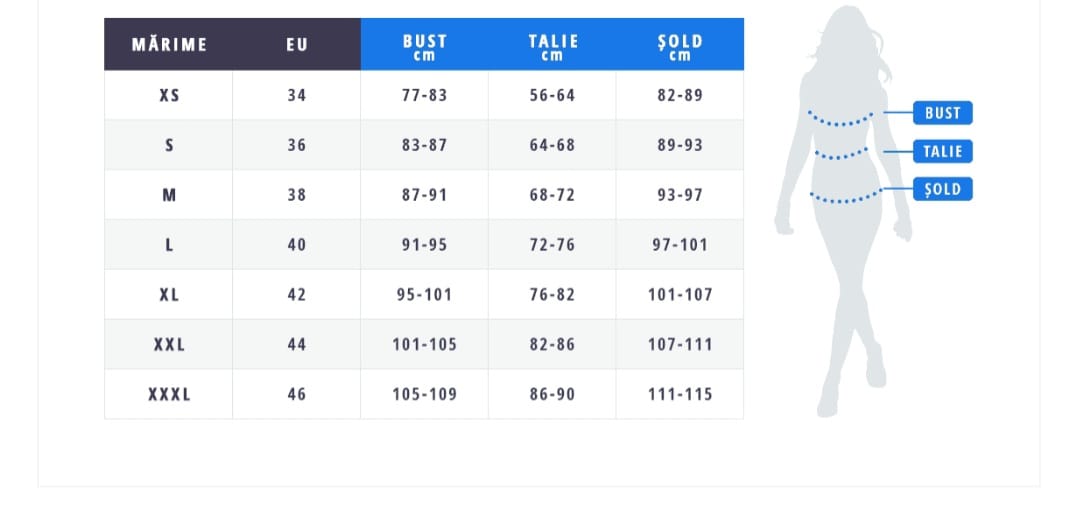Image resolution: width=1080 pixels, height=510 pixels.
Task: Pick the L size cell
Action: point(169,245)
